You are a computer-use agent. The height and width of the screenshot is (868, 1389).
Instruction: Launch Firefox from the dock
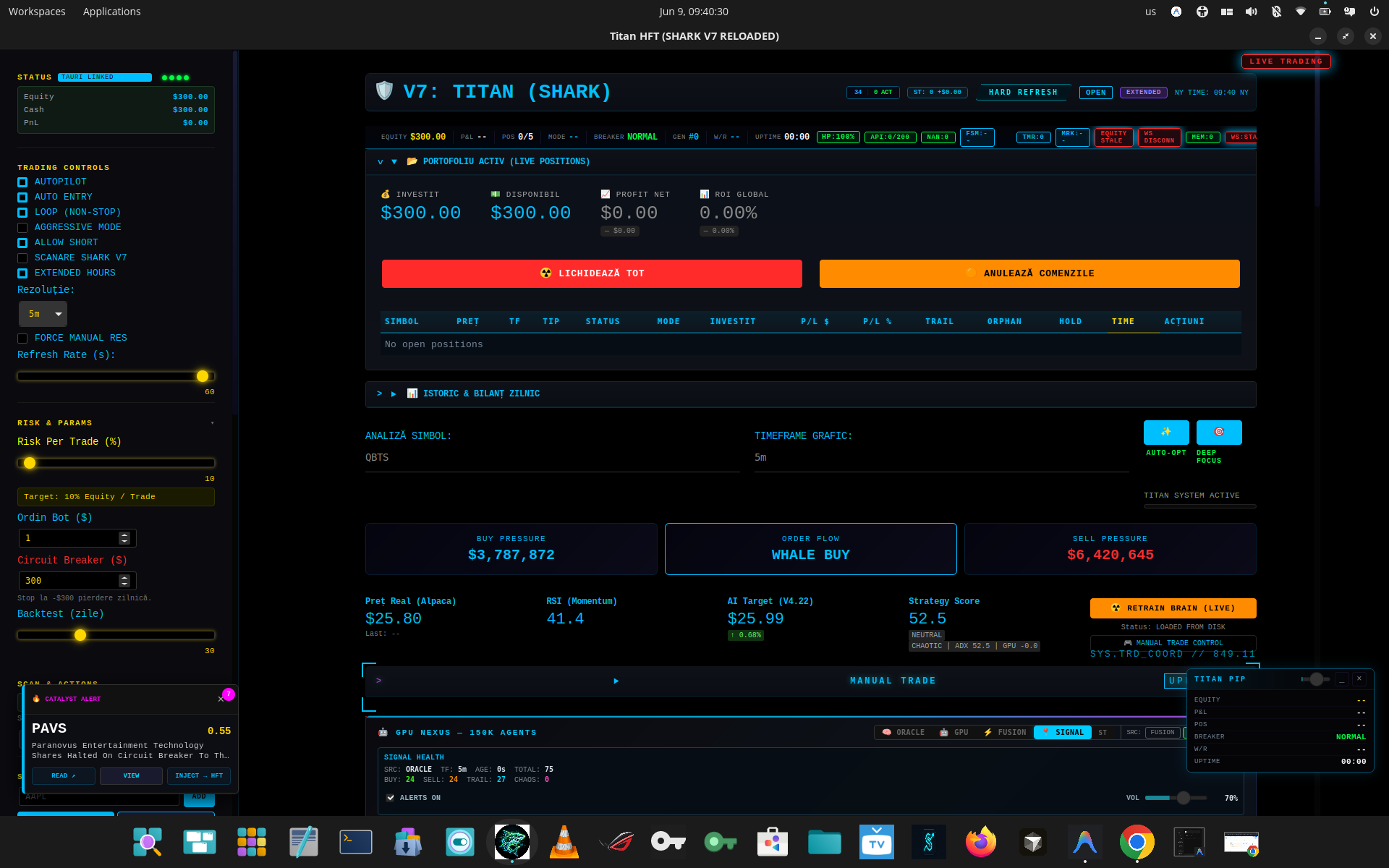(980, 842)
